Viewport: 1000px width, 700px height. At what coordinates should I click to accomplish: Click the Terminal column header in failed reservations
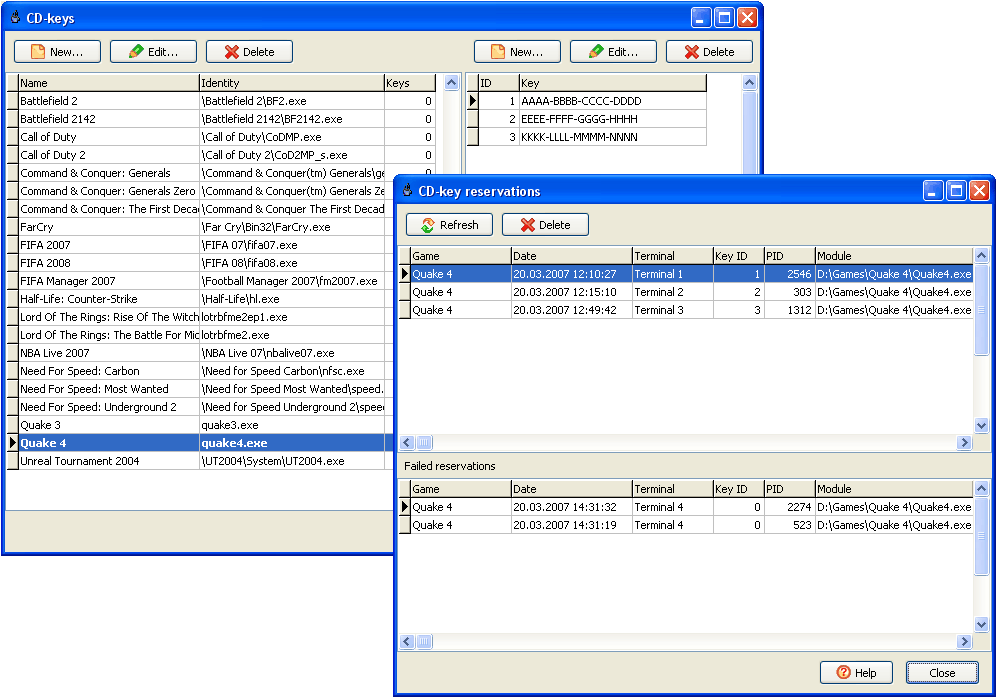[x=670, y=489]
